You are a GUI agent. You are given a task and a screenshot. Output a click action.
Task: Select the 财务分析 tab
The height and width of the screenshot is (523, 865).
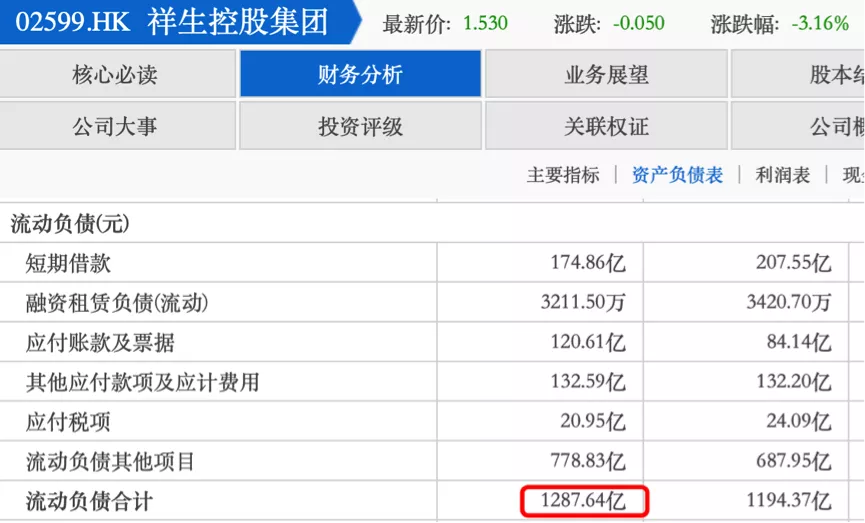(x=360, y=74)
